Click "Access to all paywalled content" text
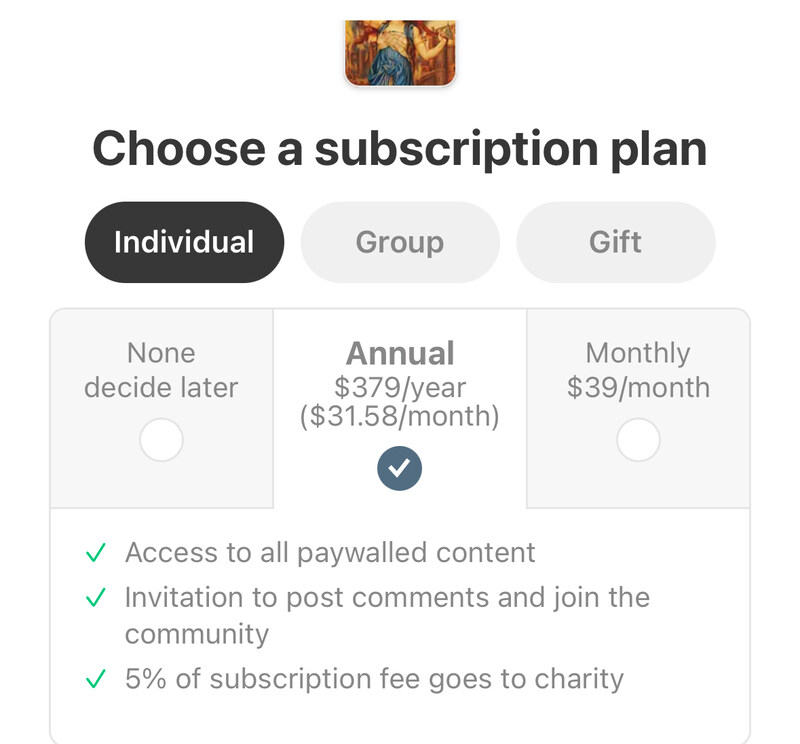 coord(330,553)
